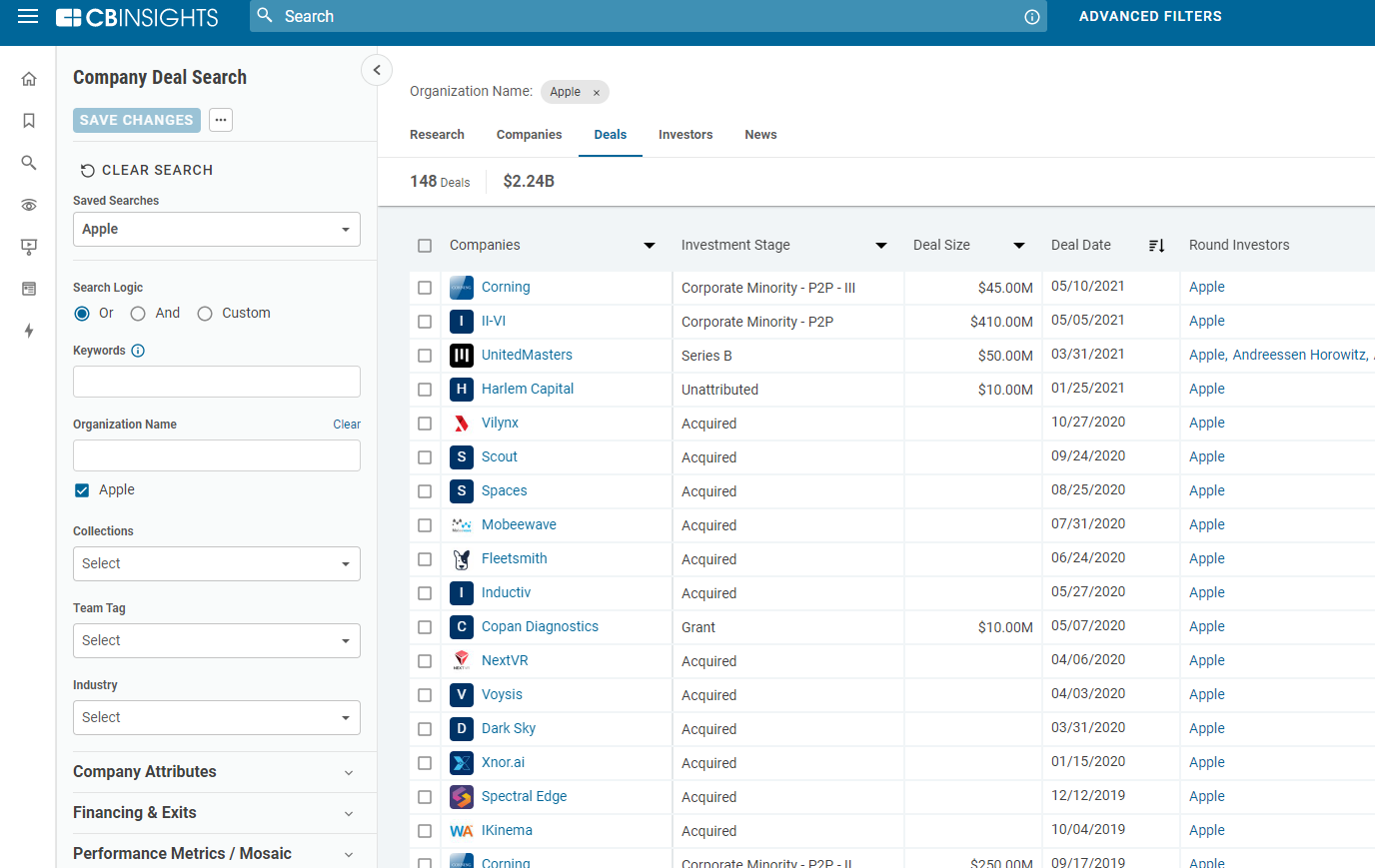Viewport: 1375px width, 868px height.
Task: Check the II-VI row checkbox
Action: 425,322
